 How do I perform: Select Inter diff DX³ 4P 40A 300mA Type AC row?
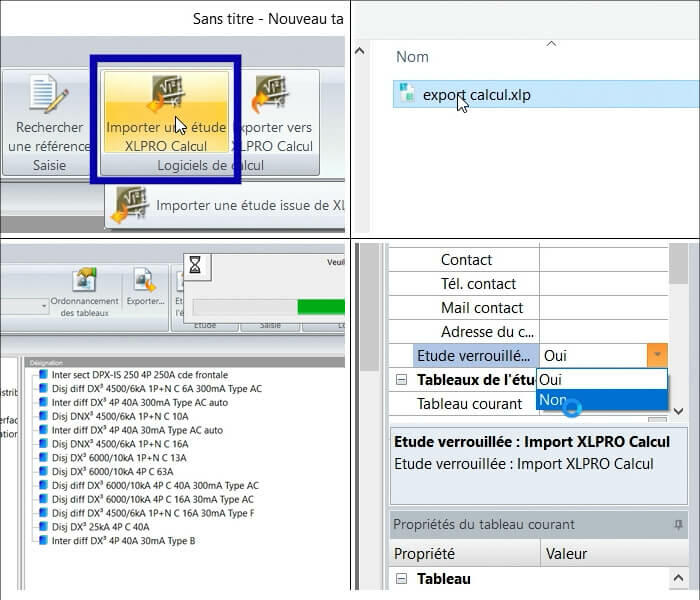click(x=140, y=402)
